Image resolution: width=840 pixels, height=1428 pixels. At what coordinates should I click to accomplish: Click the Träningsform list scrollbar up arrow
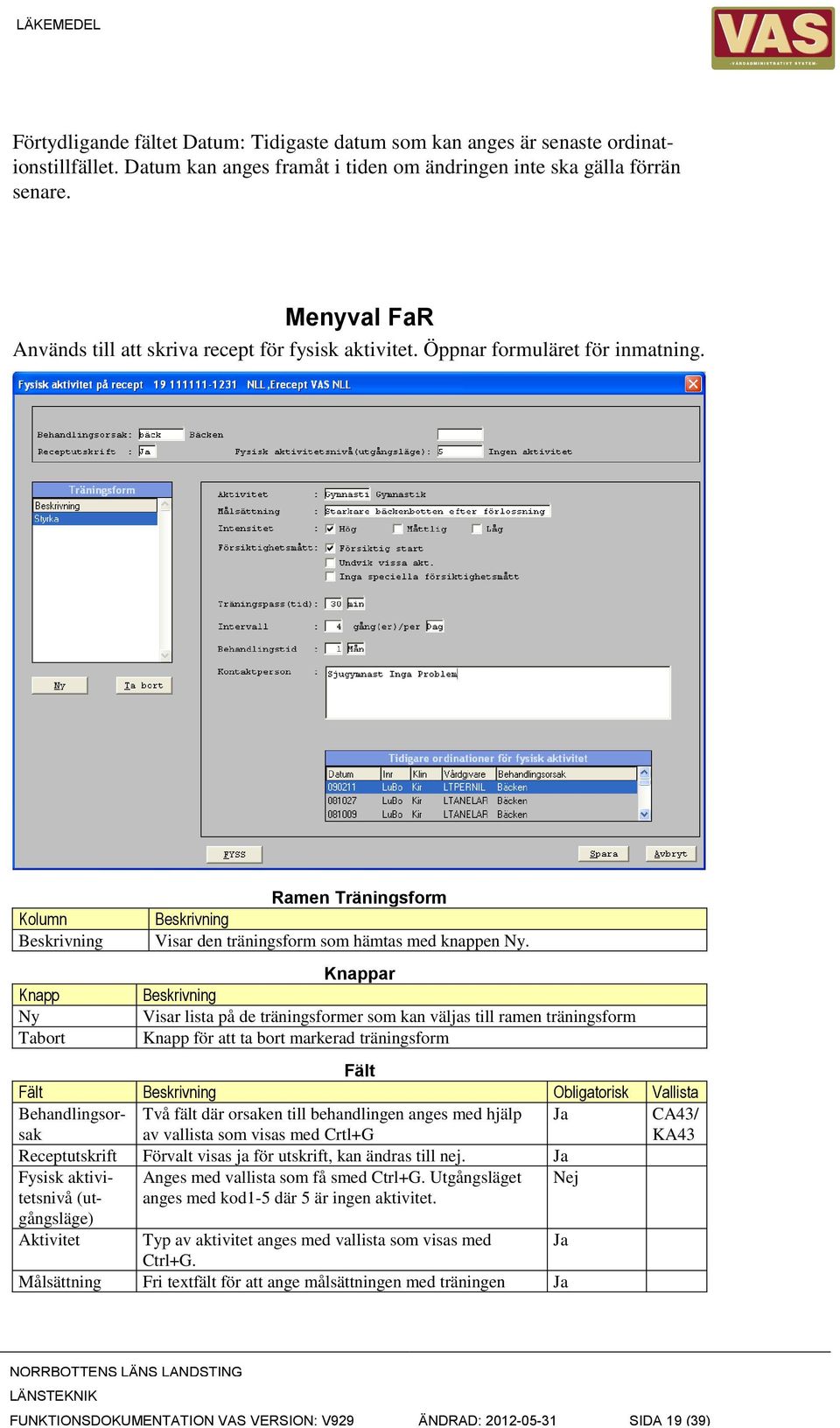(x=165, y=506)
